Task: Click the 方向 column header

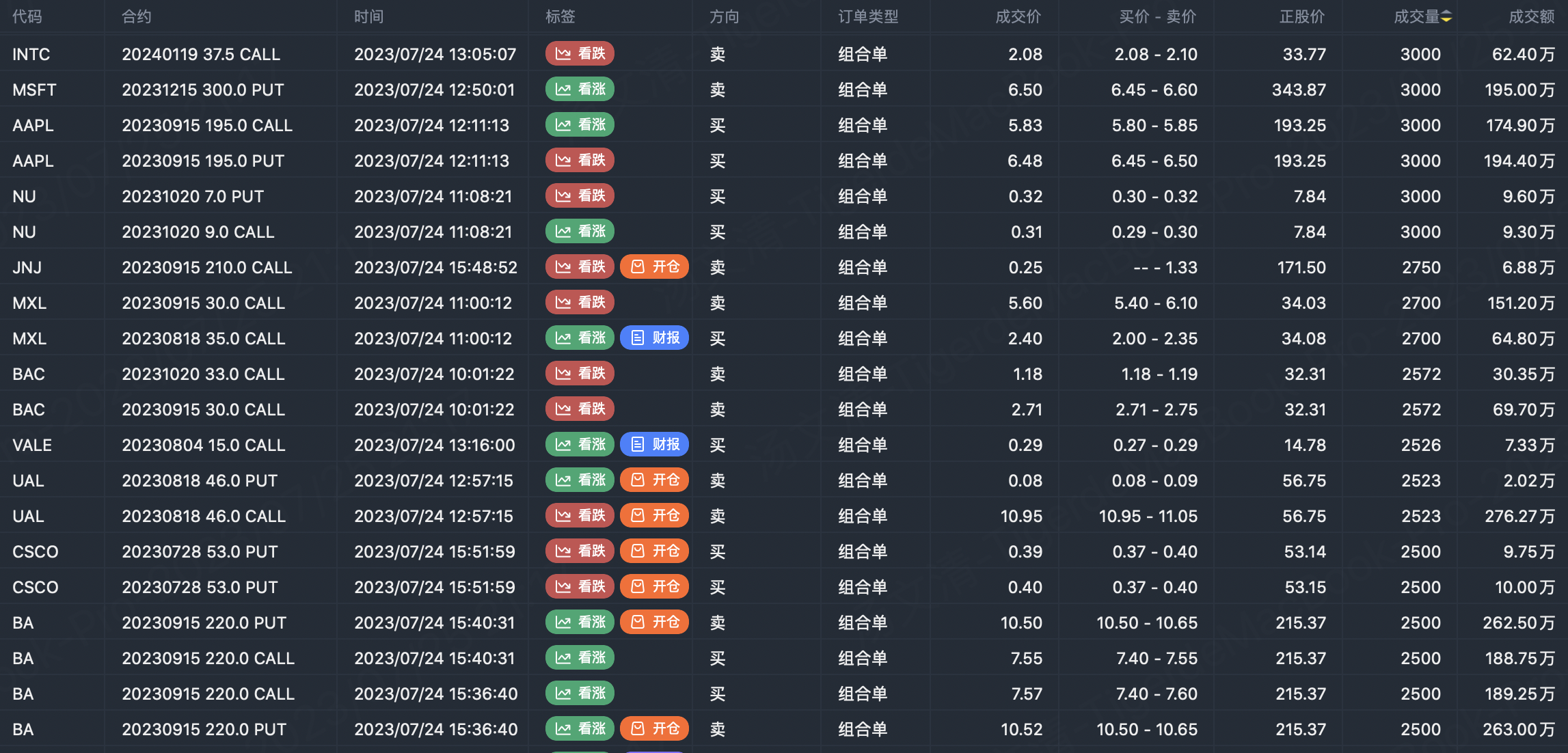Action: click(x=725, y=16)
